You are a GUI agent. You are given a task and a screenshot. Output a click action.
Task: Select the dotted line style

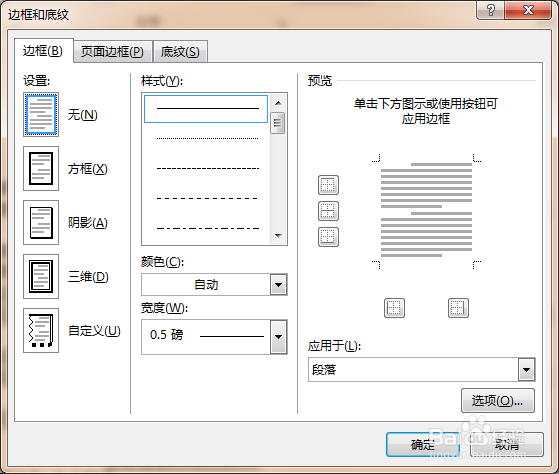click(x=207, y=138)
